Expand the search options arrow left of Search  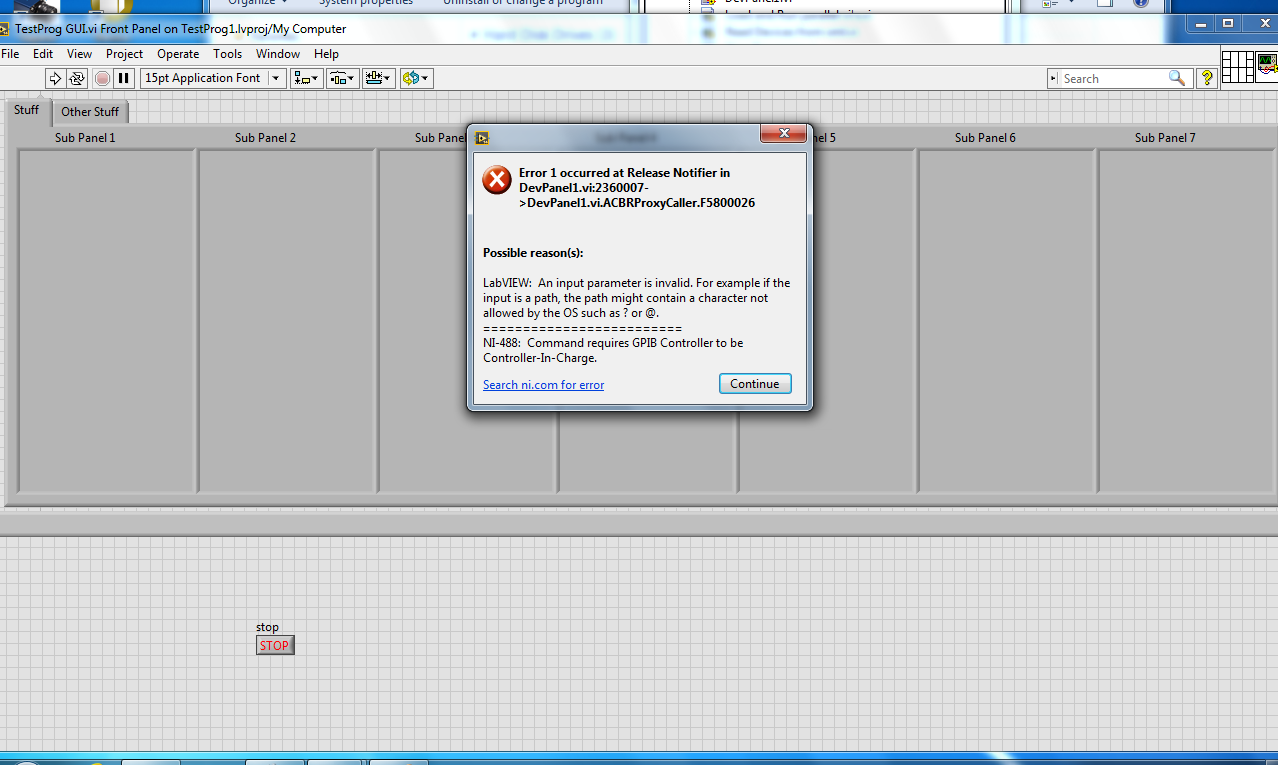[1055, 78]
